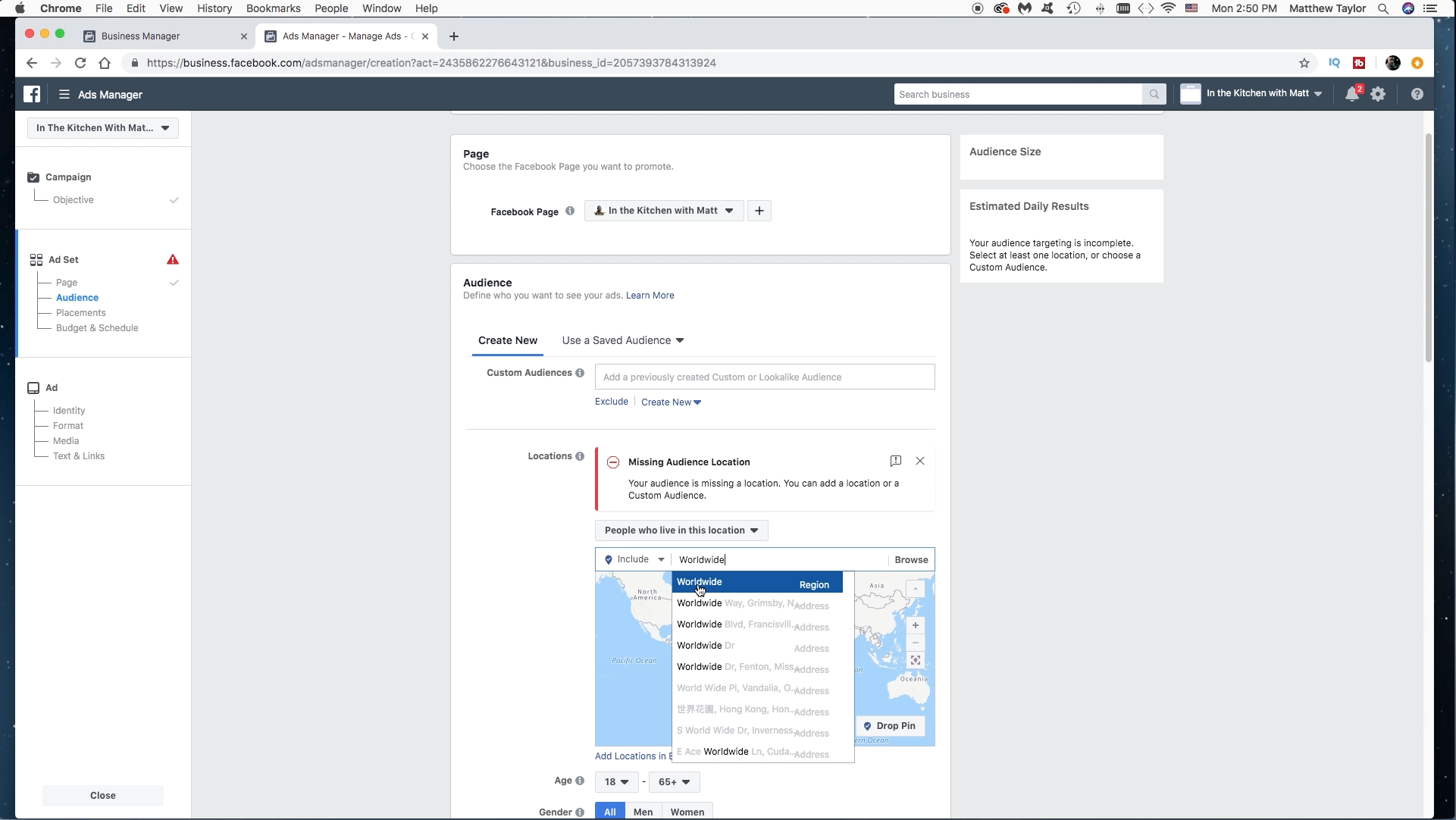Click the browser address bar URL
The width and height of the screenshot is (1456, 820).
click(x=431, y=63)
